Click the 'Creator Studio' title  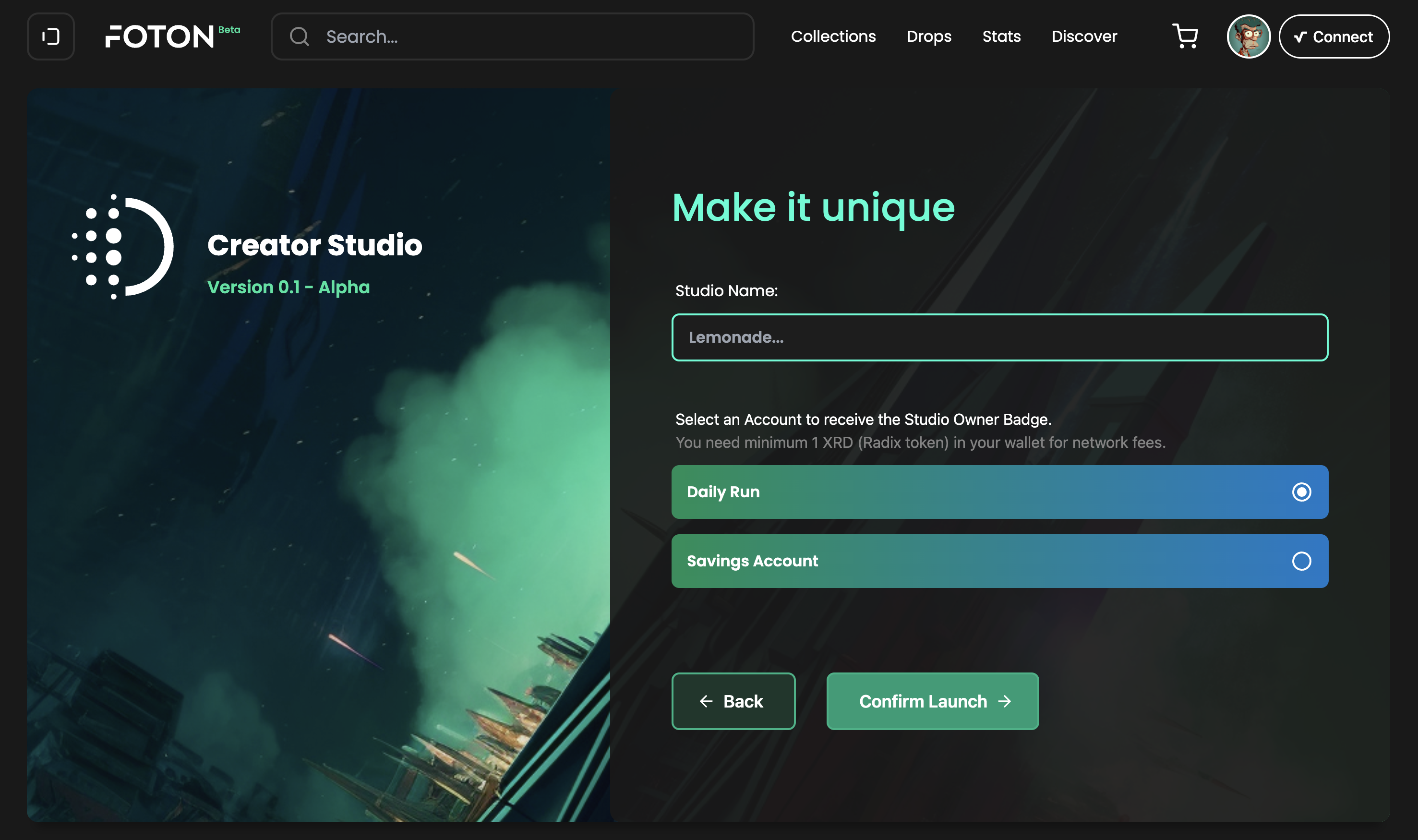(315, 245)
